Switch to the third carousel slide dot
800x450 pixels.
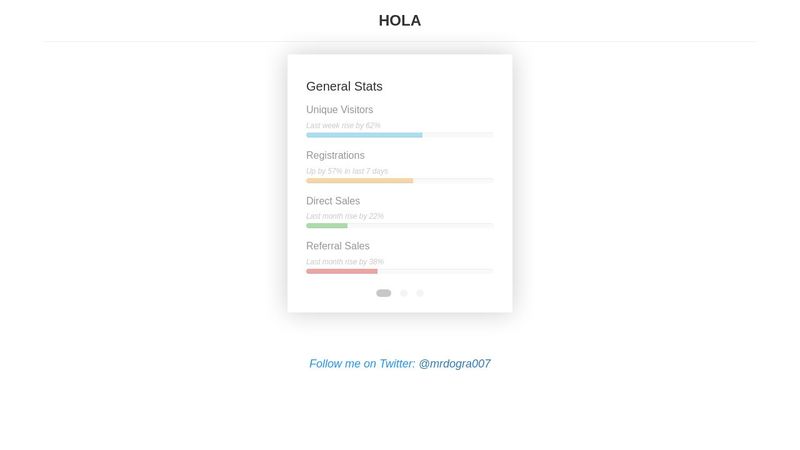[x=420, y=293]
